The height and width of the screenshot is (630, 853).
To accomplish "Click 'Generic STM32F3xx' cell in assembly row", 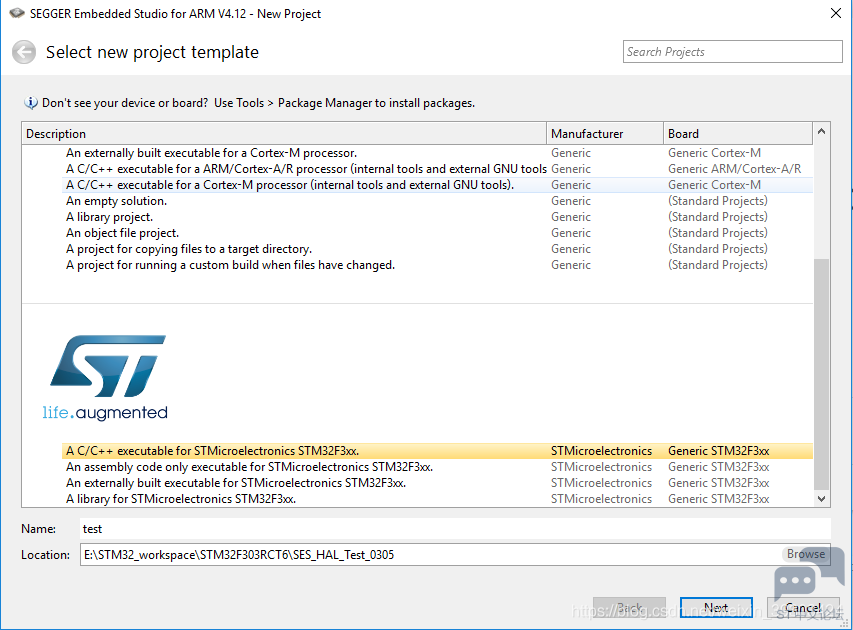I will click(719, 467).
